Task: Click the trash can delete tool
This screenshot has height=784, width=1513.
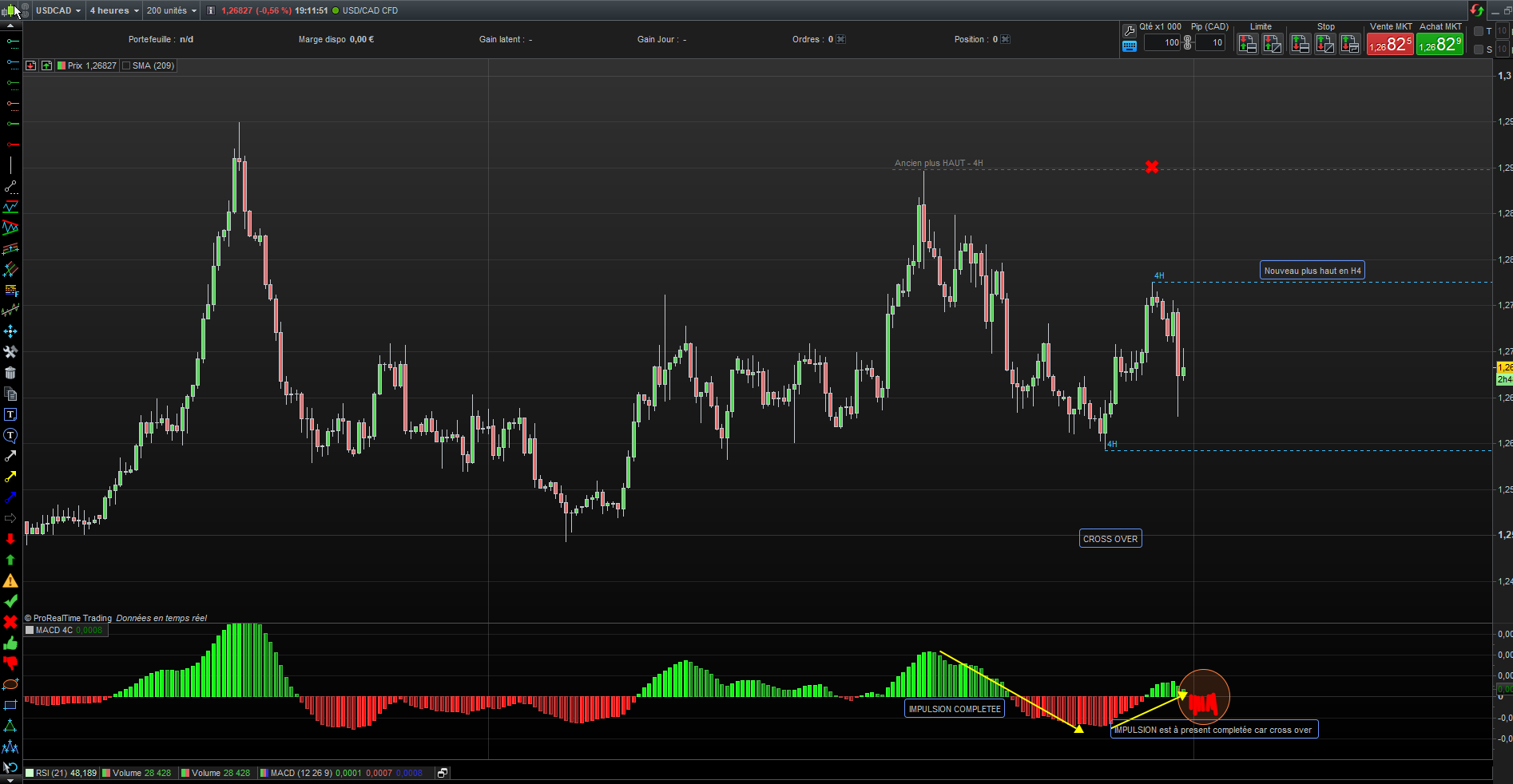Action: [10, 373]
